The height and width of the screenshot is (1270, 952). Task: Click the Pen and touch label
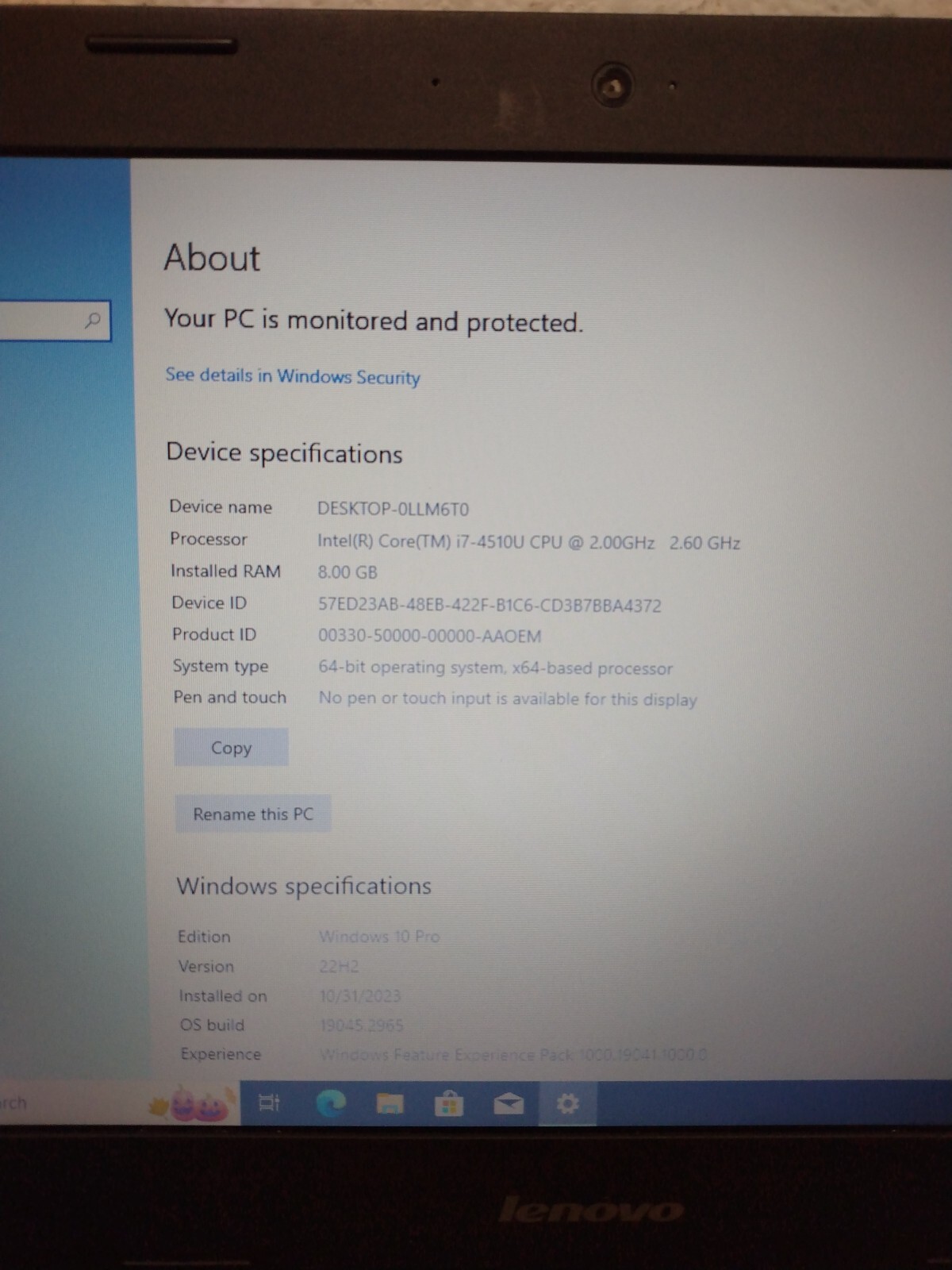point(230,697)
